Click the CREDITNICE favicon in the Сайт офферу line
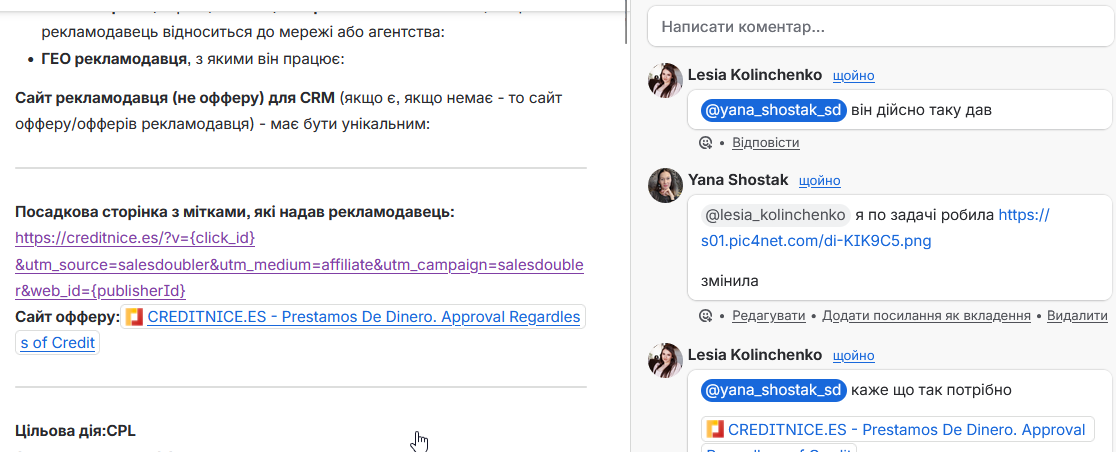The width and height of the screenshot is (1116, 452). pyautogui.click(x=134, y=317)
